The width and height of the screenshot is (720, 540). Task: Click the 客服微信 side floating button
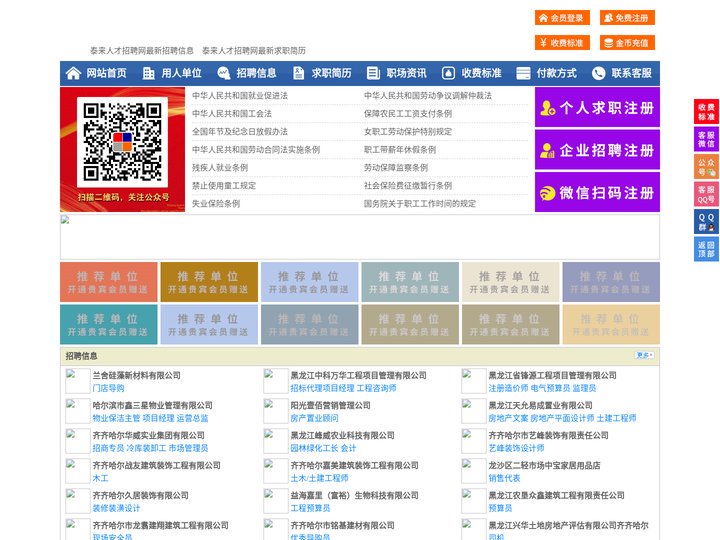tap(706, 139)
